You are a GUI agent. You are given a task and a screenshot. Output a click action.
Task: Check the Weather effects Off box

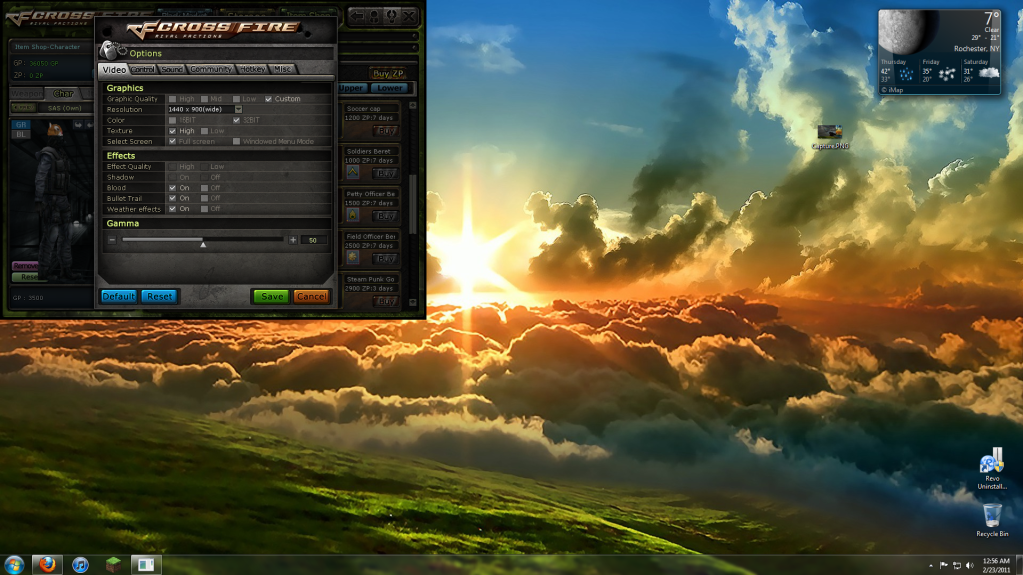tap(205, 209)
